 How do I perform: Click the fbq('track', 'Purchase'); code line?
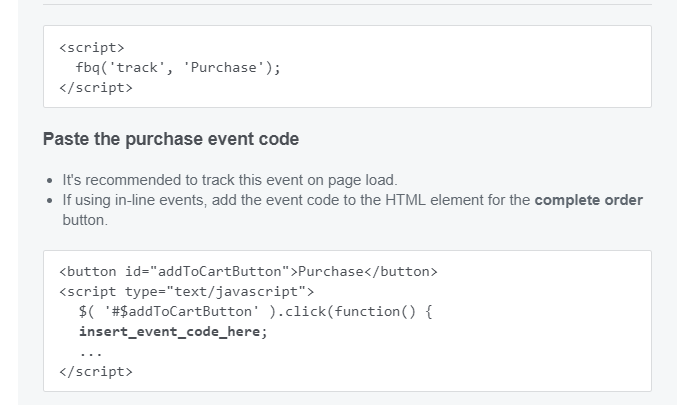178,67
